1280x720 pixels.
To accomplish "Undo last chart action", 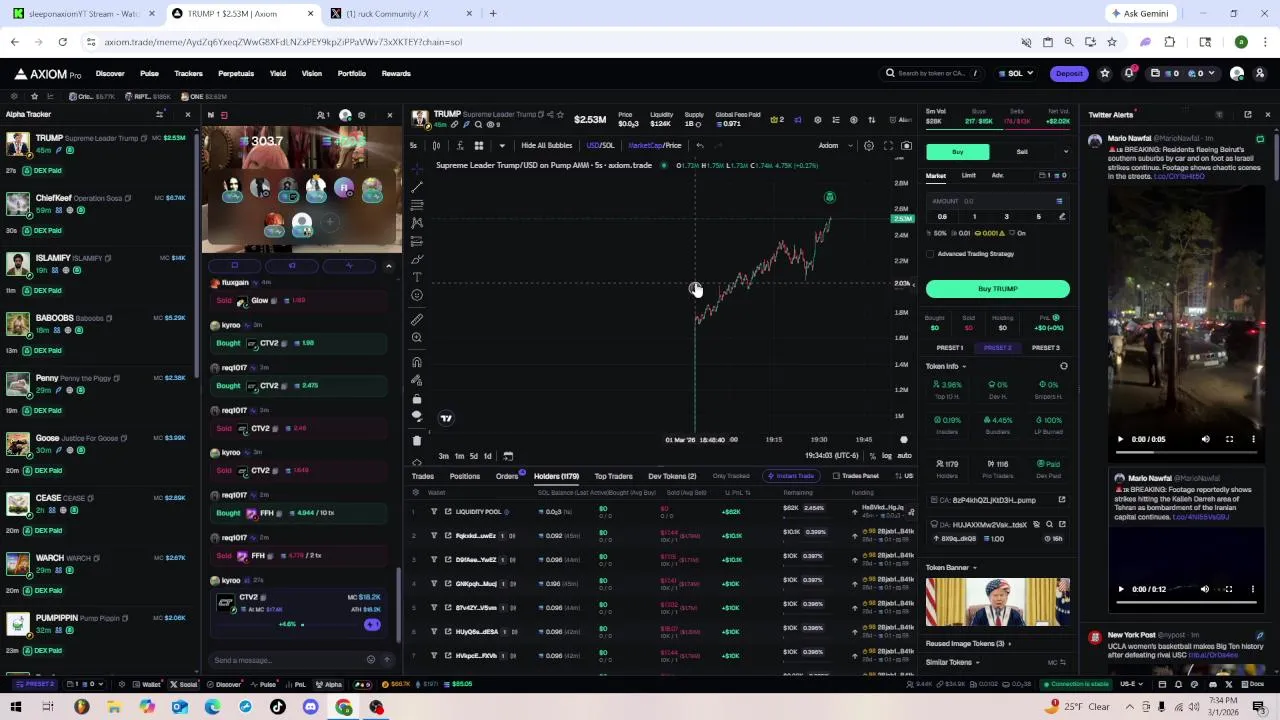I will pos(700,146).
